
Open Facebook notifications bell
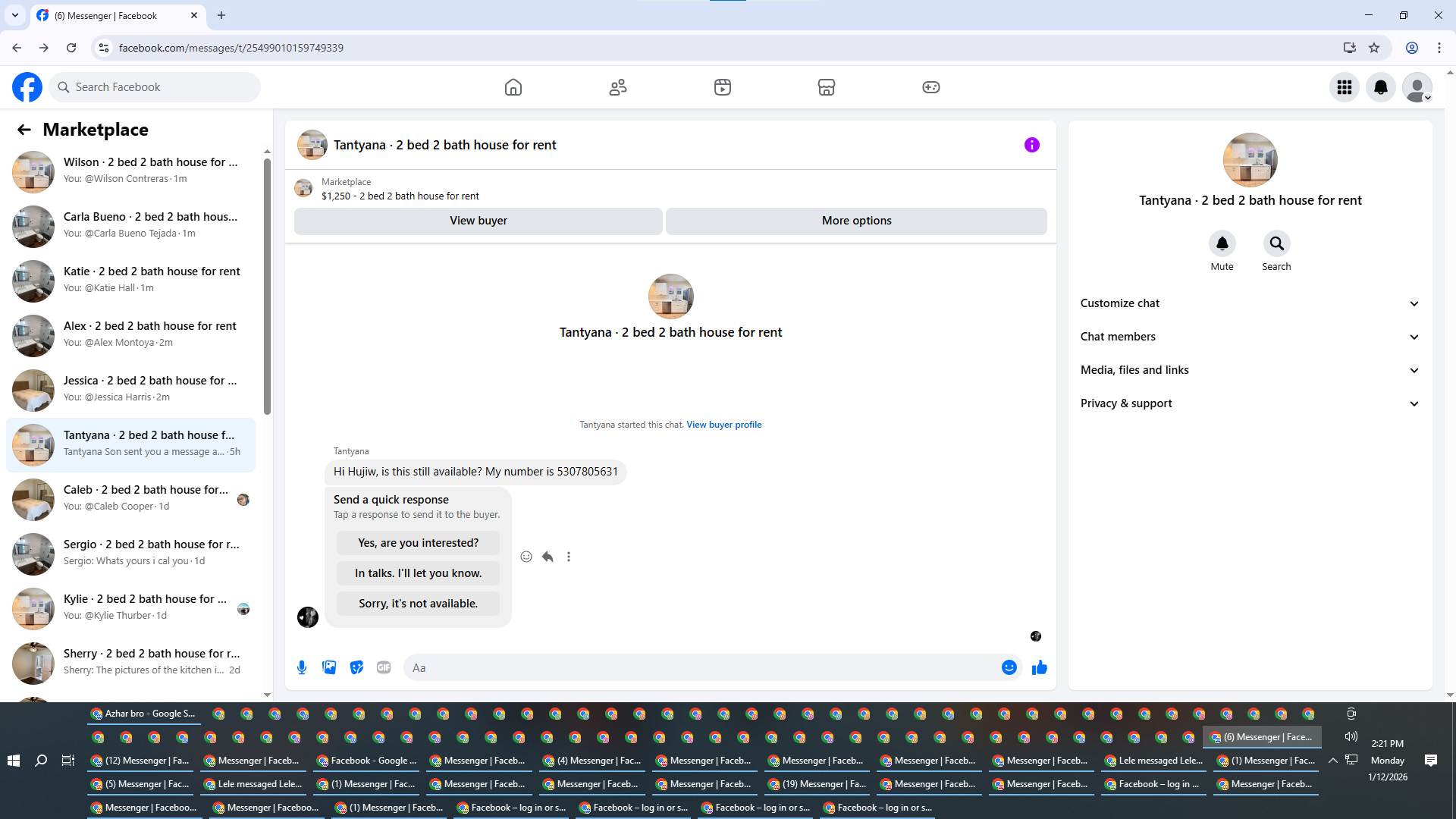pyautogui.click(x=1380, y=87)
